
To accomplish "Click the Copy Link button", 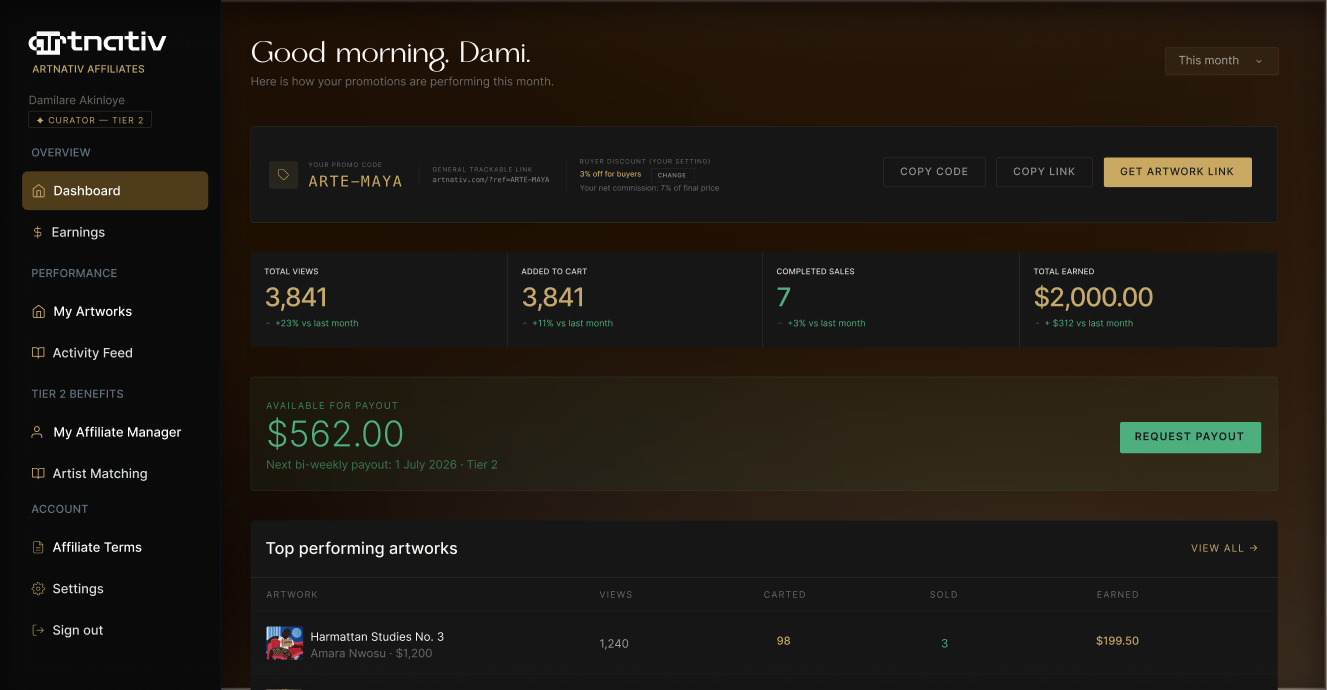I will pyautogui.click(x=1044, y=172).
